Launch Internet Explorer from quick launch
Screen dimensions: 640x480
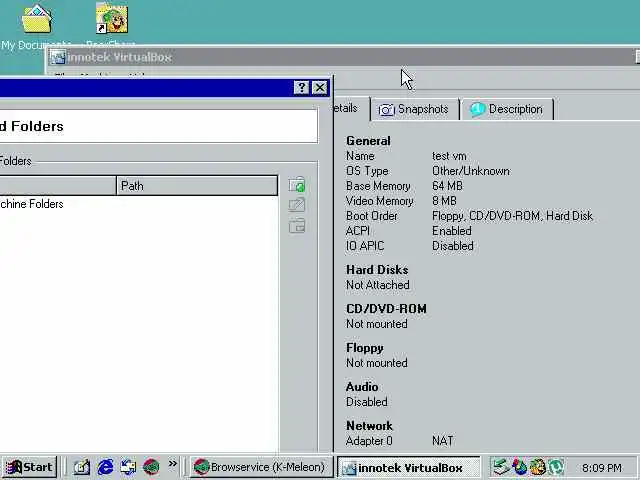[105, 467]
